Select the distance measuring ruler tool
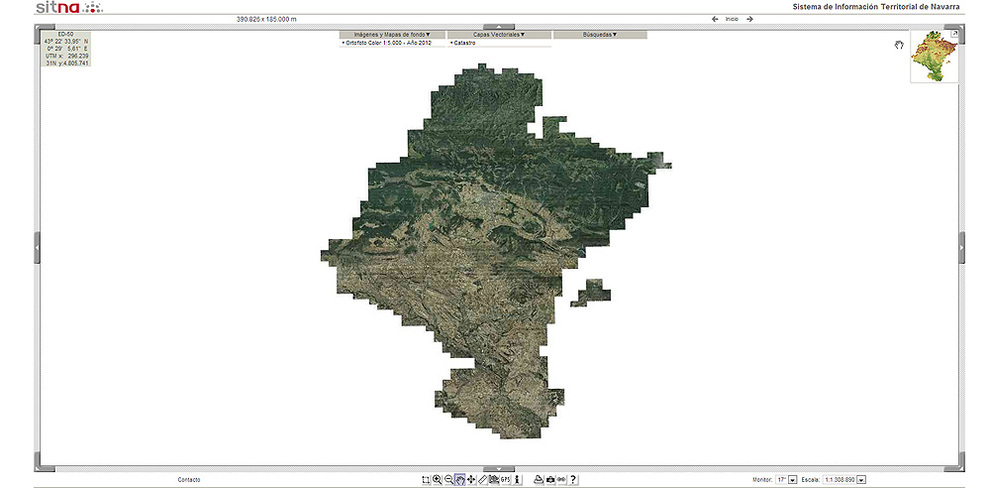The image size is (990, 488). 482,480
